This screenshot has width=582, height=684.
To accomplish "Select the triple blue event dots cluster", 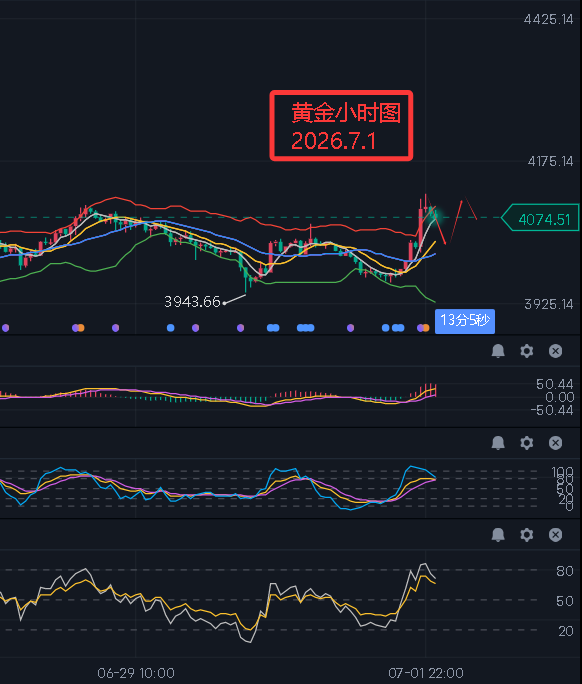I will click(x=305, y=328).
